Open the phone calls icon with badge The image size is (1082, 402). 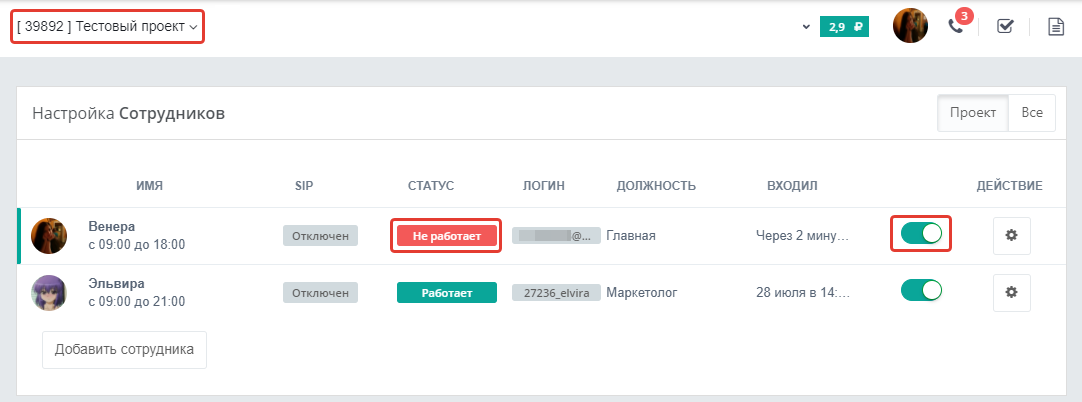(x=956, y=27)
